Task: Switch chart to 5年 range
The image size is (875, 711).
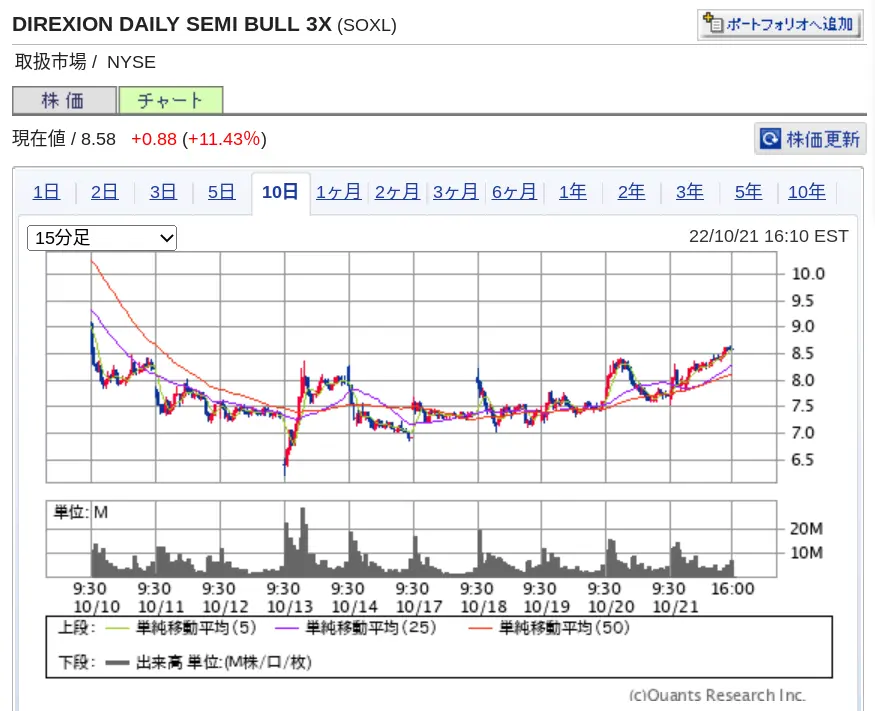Action: click(x=748, y=192)
